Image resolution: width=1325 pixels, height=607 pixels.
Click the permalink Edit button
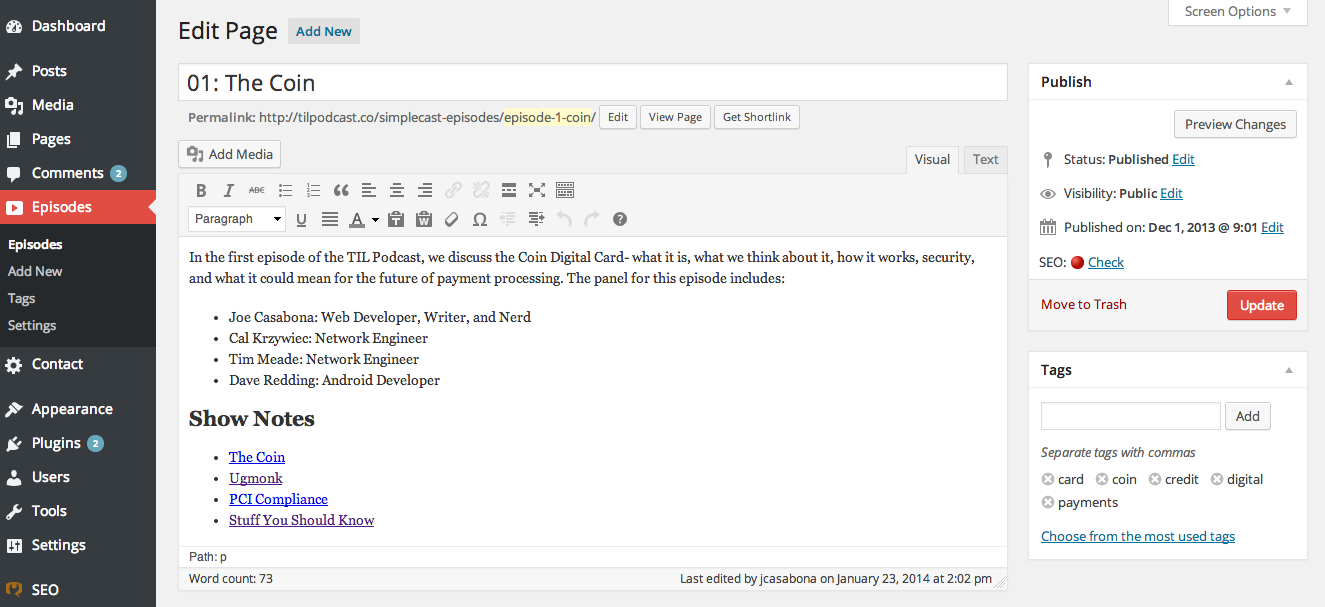pyautogui.click(x=618, y=117)
